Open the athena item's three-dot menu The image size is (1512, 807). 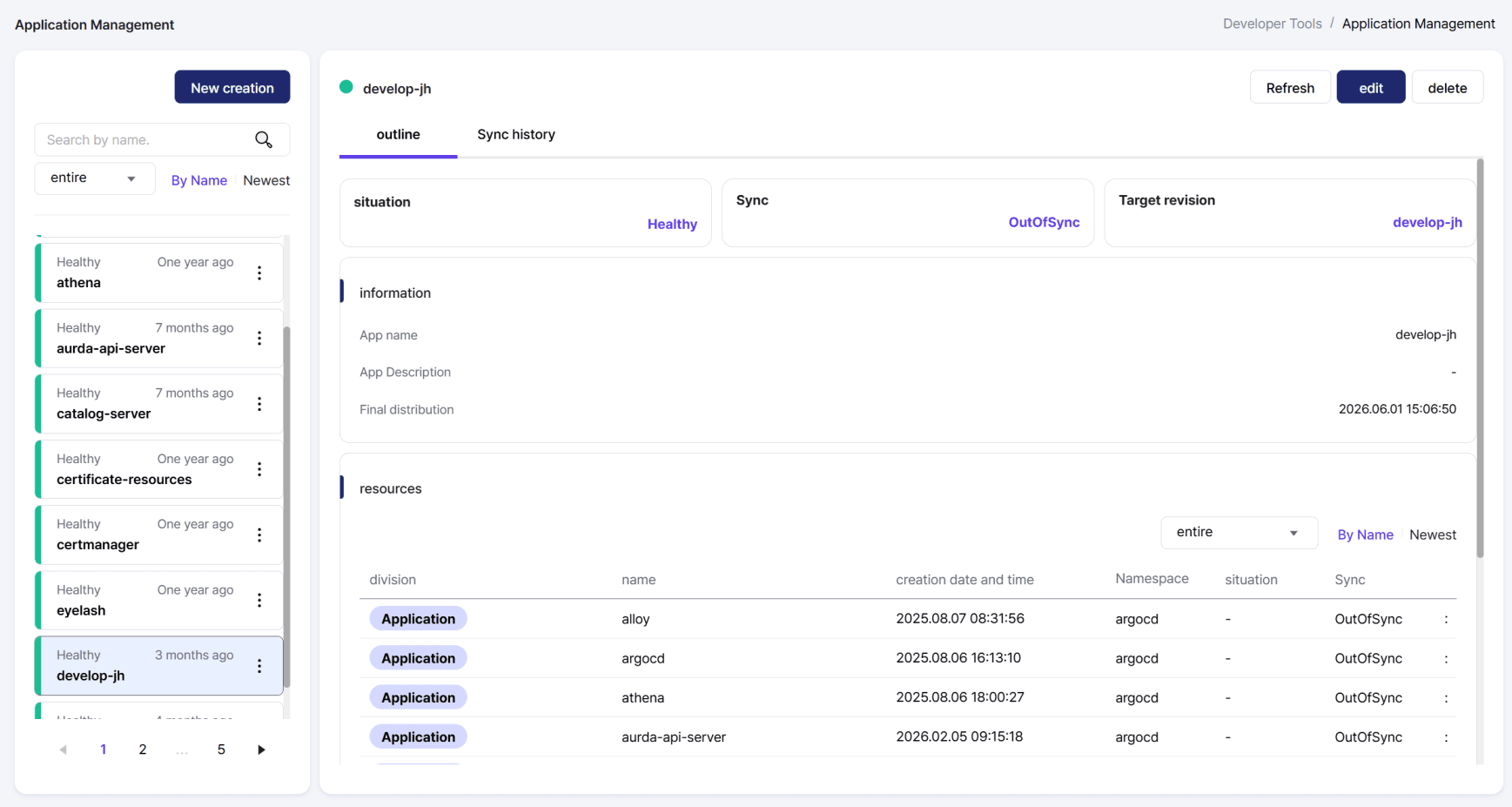(x=259, y=273)
